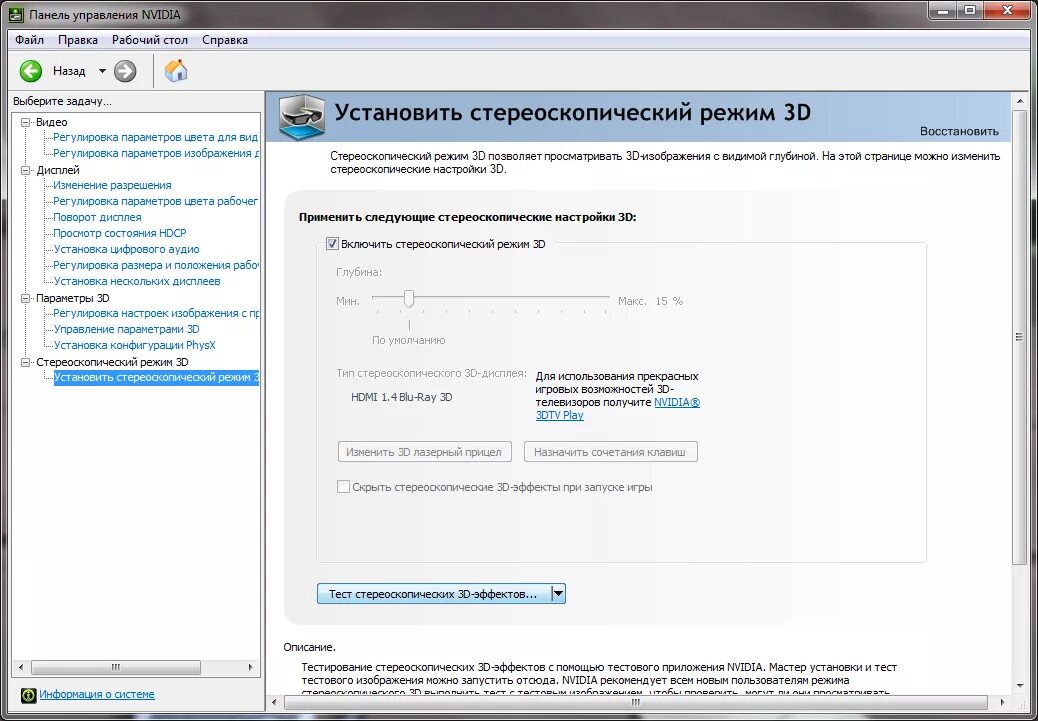
Task: Click the Восстановить link
Action: point(959,131)
